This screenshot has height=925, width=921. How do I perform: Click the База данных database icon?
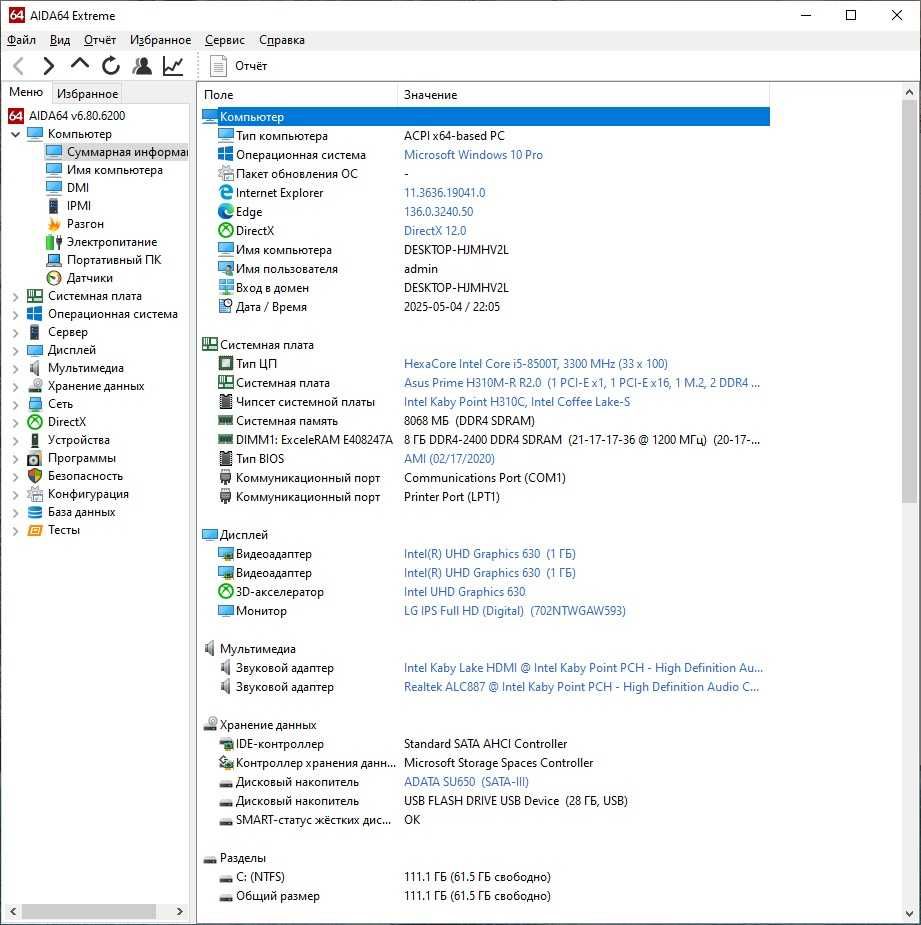[35, 512]
